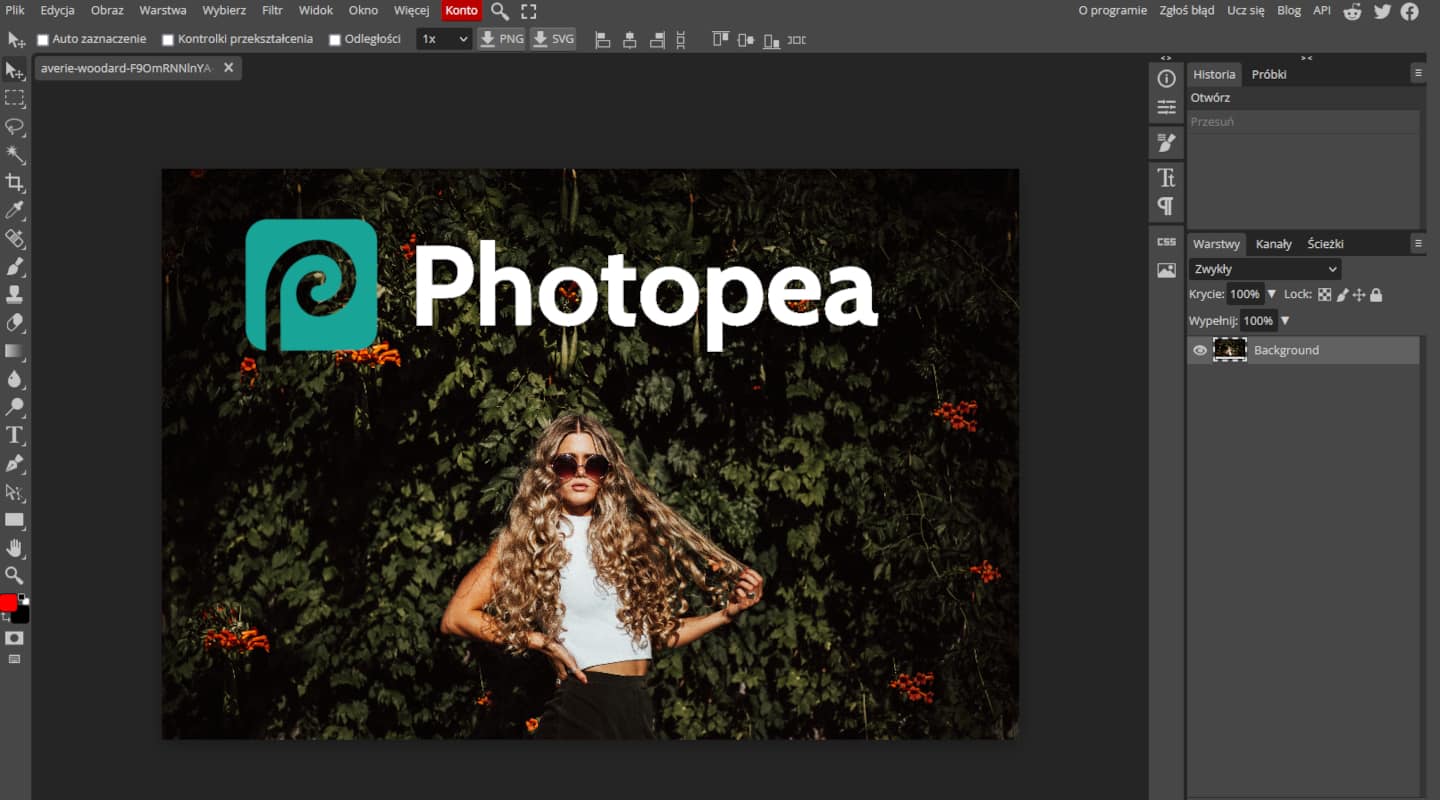Select the Zoom tool
1440x800 pixels.
coord(15,575)
